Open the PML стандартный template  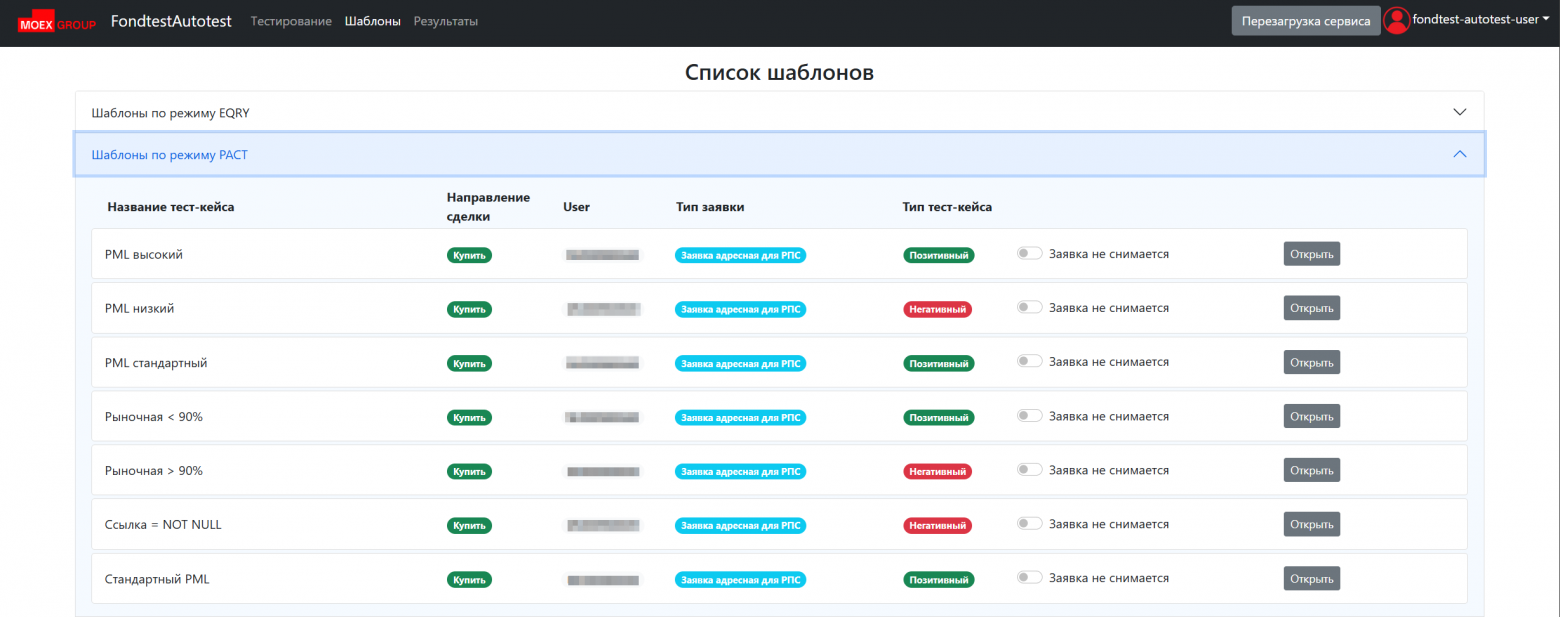1311,362
